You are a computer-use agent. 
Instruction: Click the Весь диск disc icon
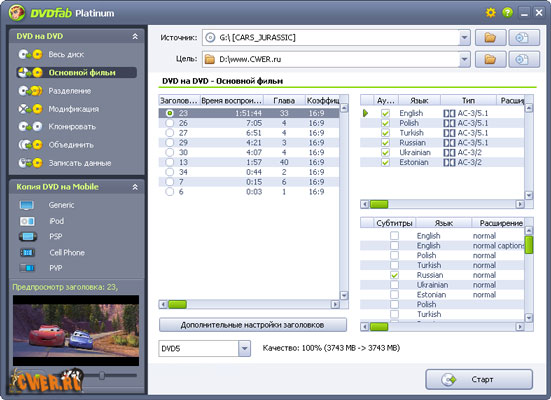(x=31, y=54)
